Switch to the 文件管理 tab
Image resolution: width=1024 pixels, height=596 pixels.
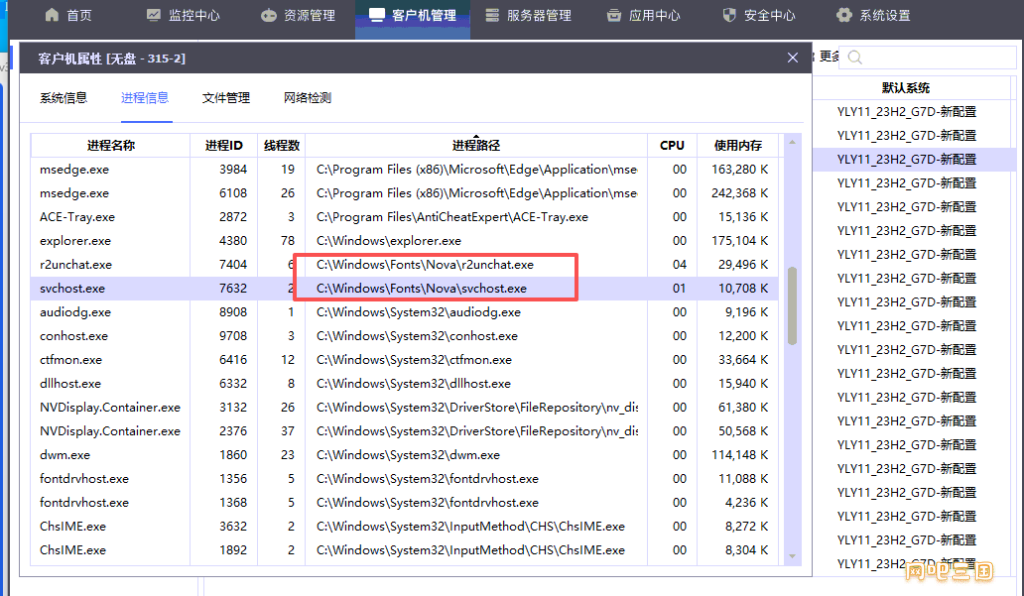(x=226, y=98)
